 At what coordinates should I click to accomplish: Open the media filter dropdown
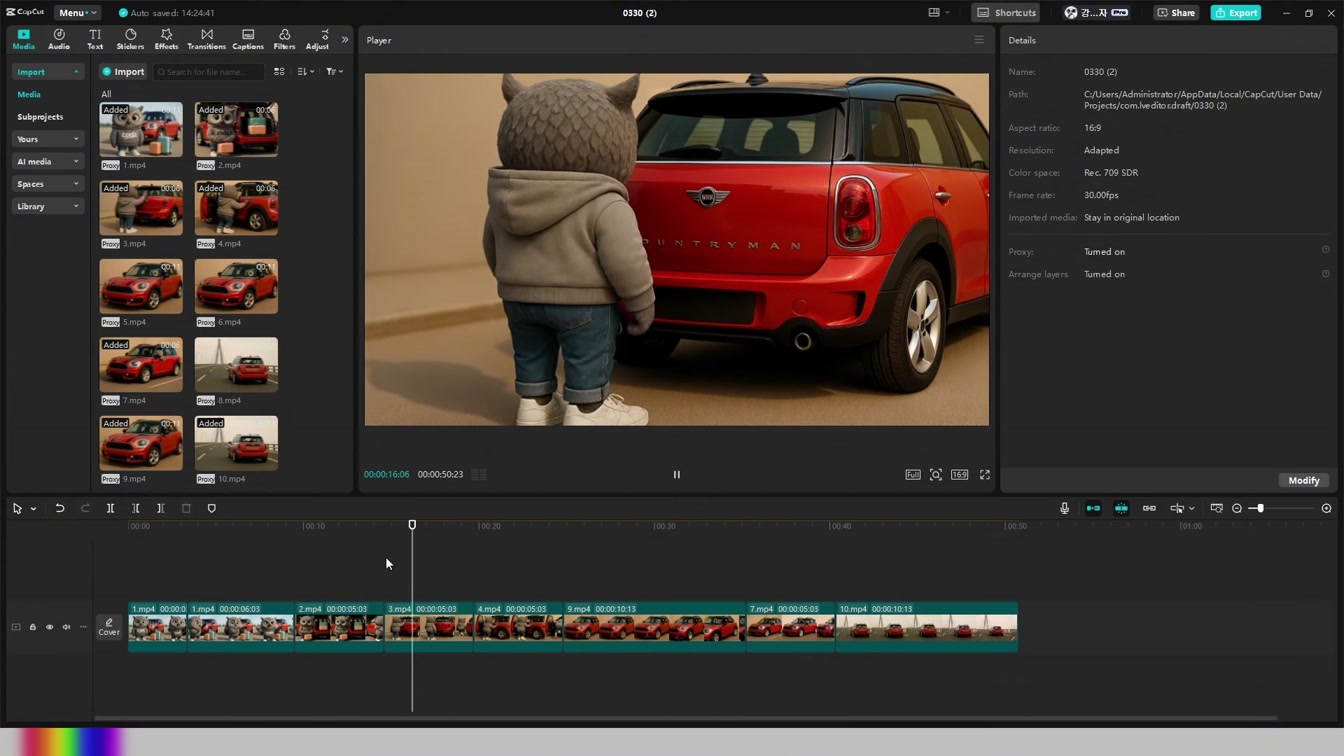point(334,72)
